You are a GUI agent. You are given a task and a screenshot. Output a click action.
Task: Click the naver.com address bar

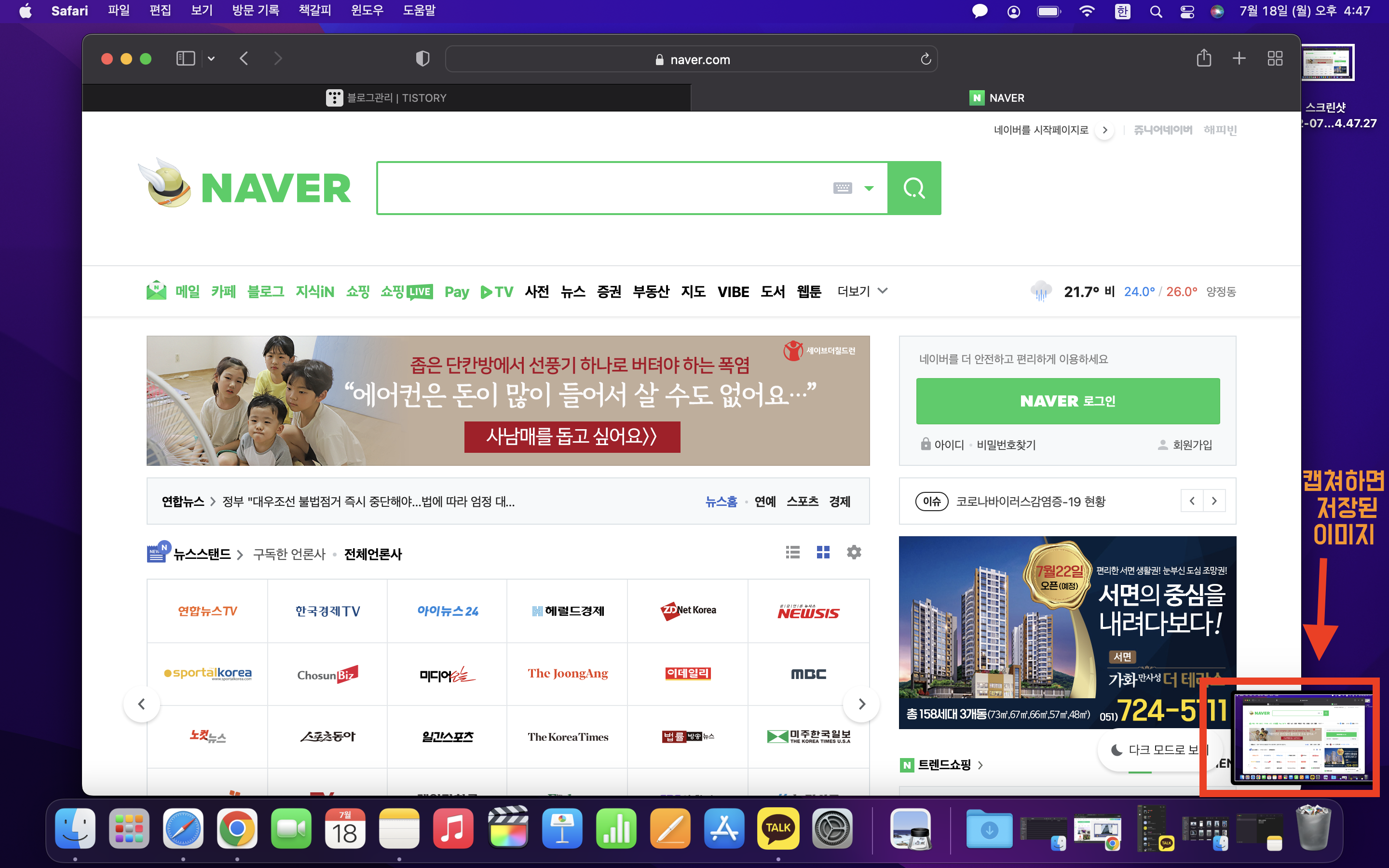[x=691, y=59]
